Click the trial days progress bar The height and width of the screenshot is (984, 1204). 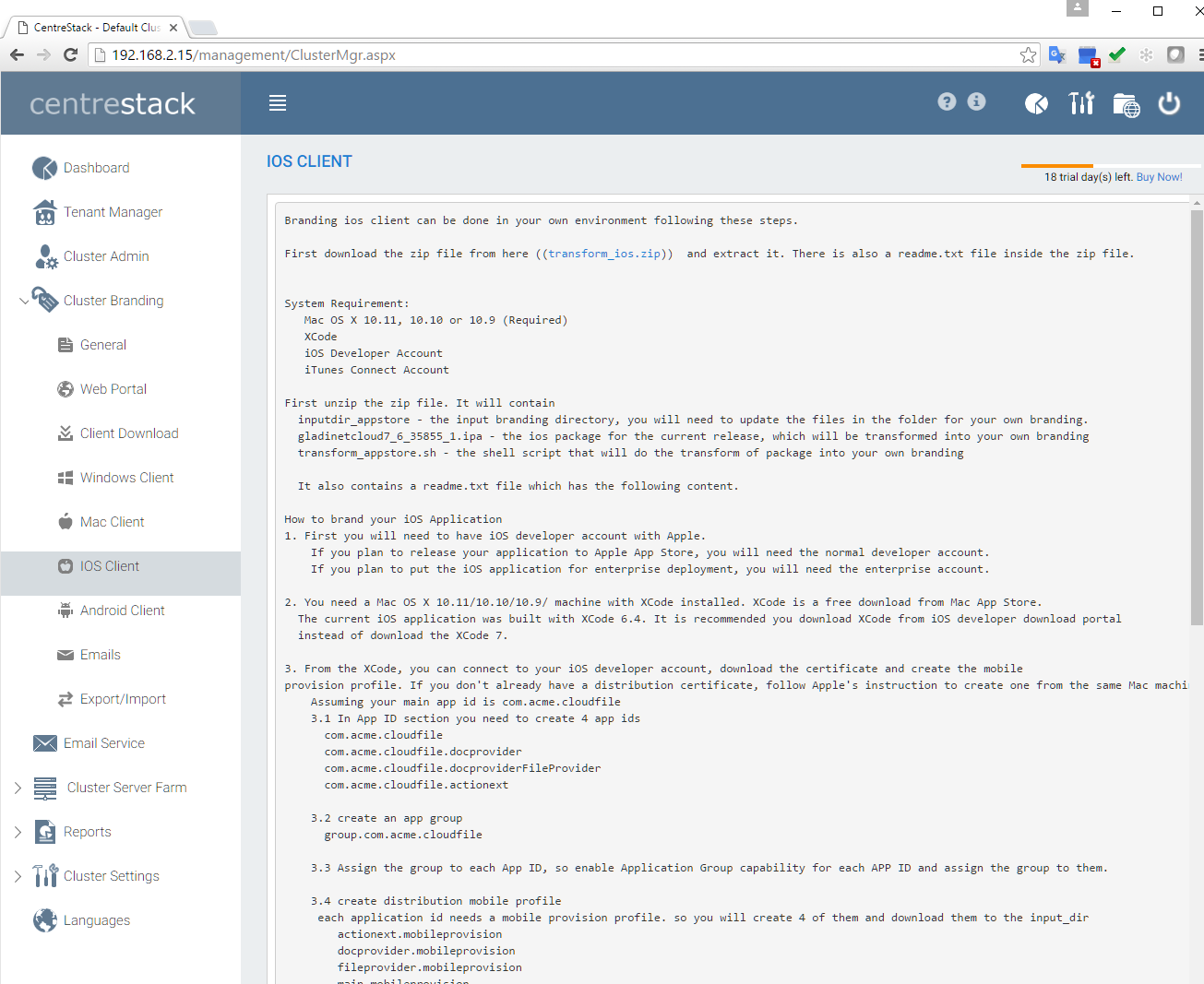pos(1111,166)
